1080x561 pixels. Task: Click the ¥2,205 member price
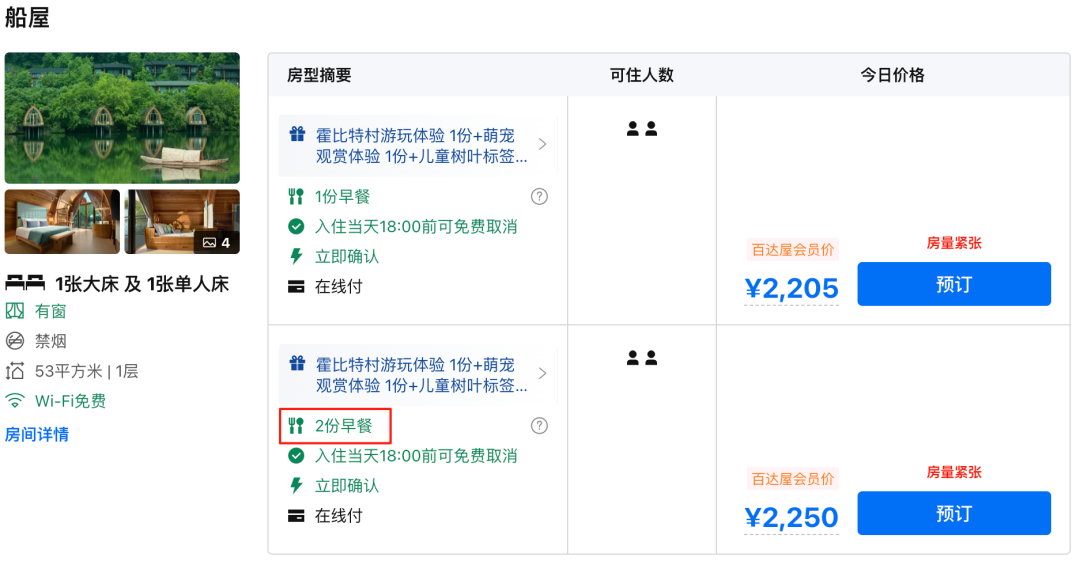pos(791,288)
